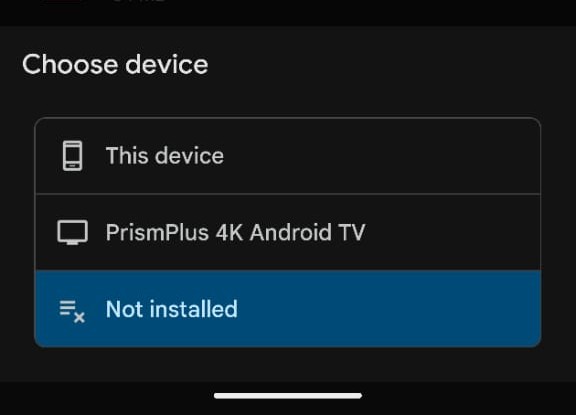The image size is (576, 415).
Task: Click the 'This device' text label
Action: point(165,156)
